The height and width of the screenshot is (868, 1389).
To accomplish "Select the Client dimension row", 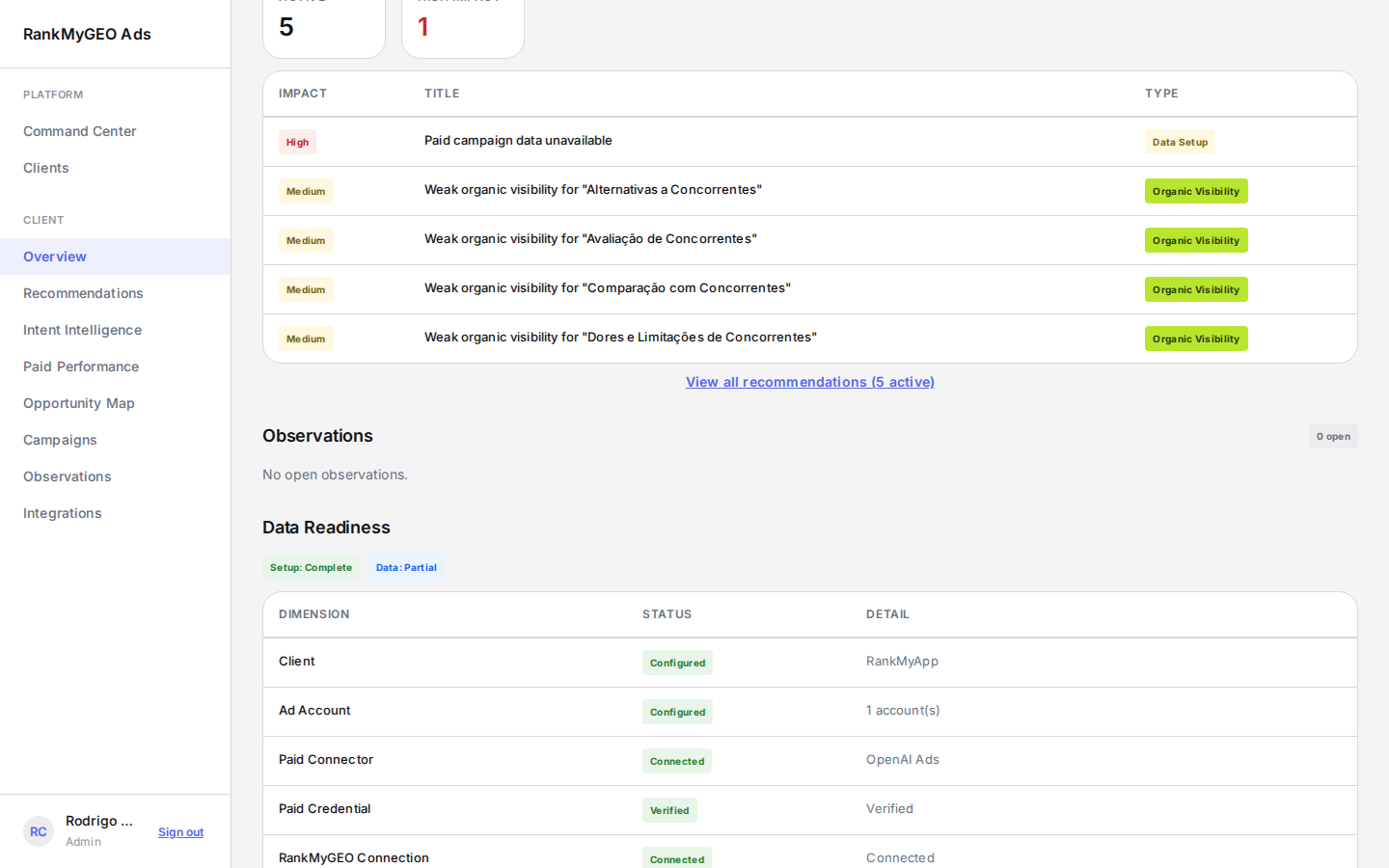I will 810,663.
